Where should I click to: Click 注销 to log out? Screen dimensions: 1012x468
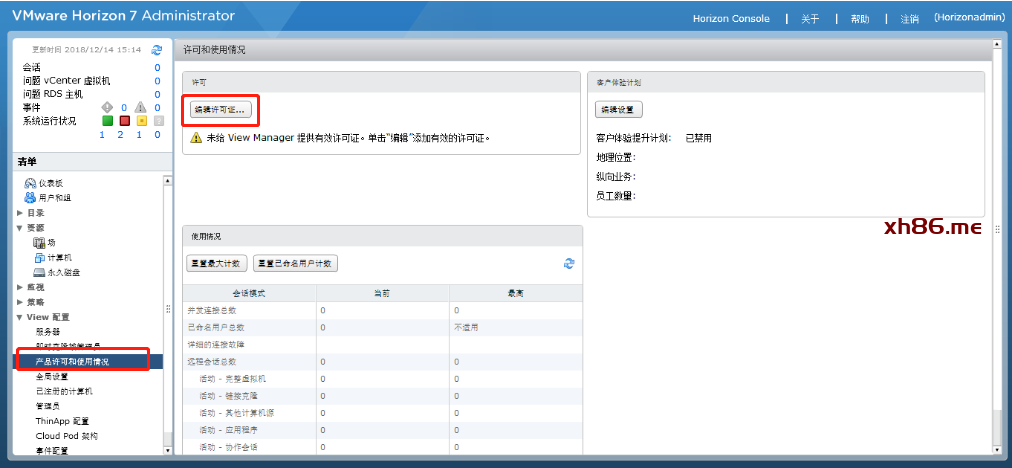909,18
